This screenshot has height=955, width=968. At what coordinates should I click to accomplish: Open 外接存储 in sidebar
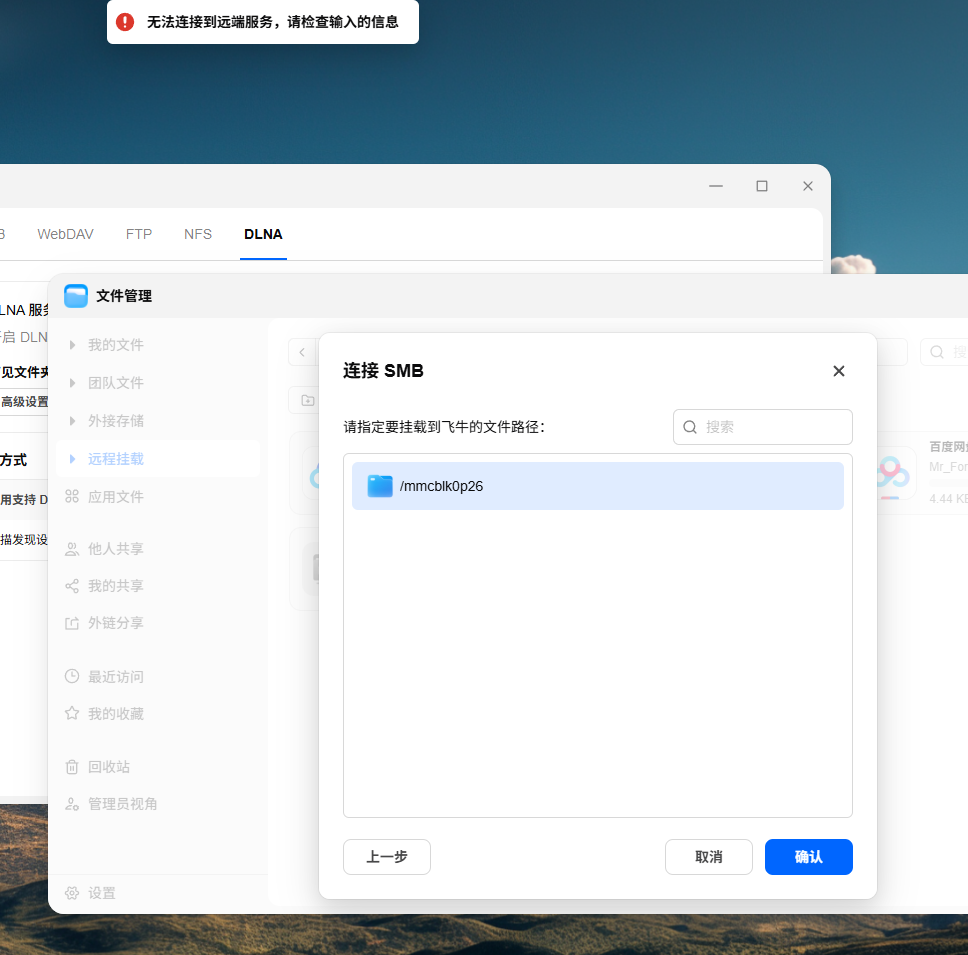coord(115,421)
